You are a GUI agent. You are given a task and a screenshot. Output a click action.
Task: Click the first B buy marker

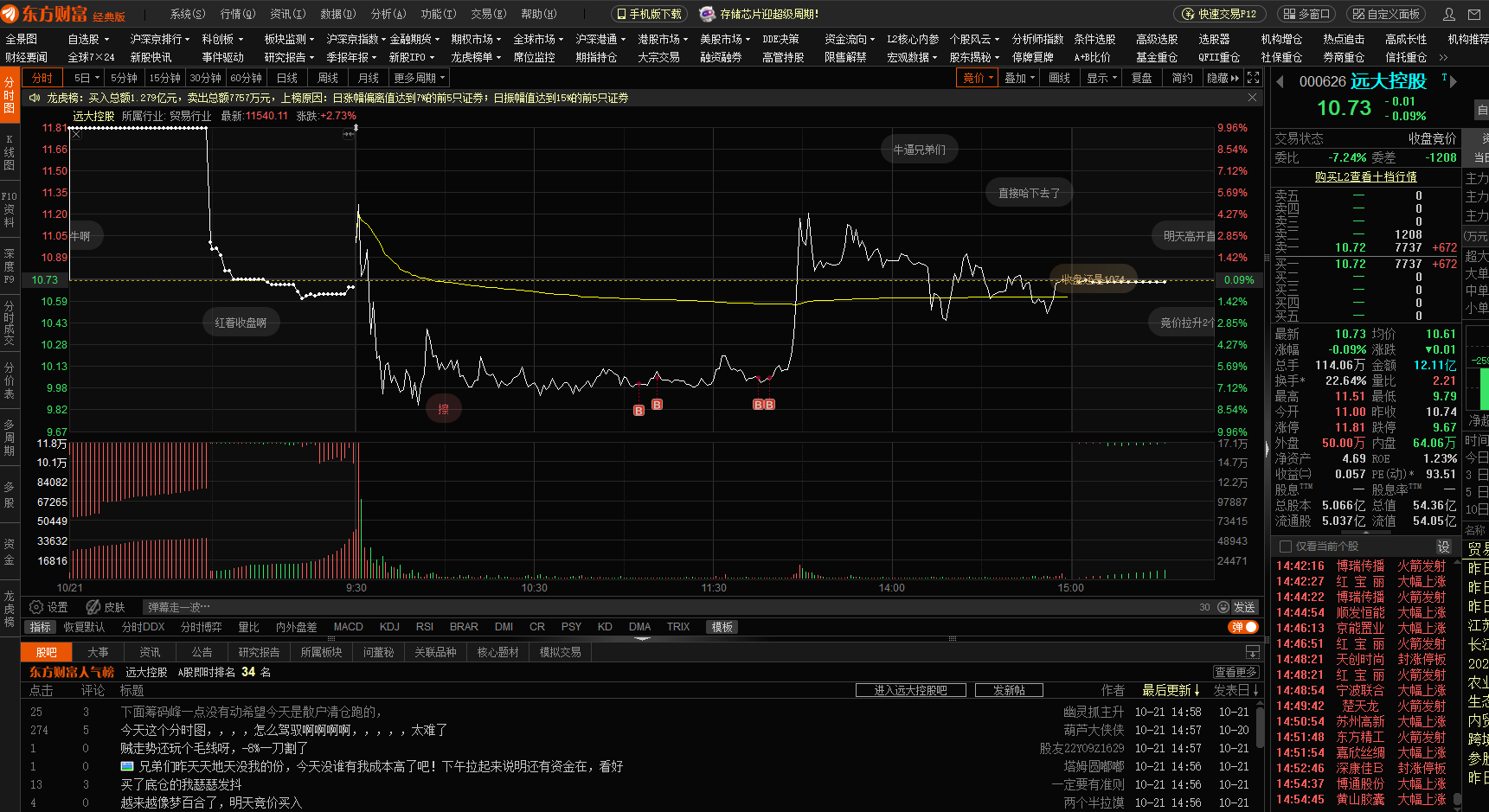(x=639, y=411)
